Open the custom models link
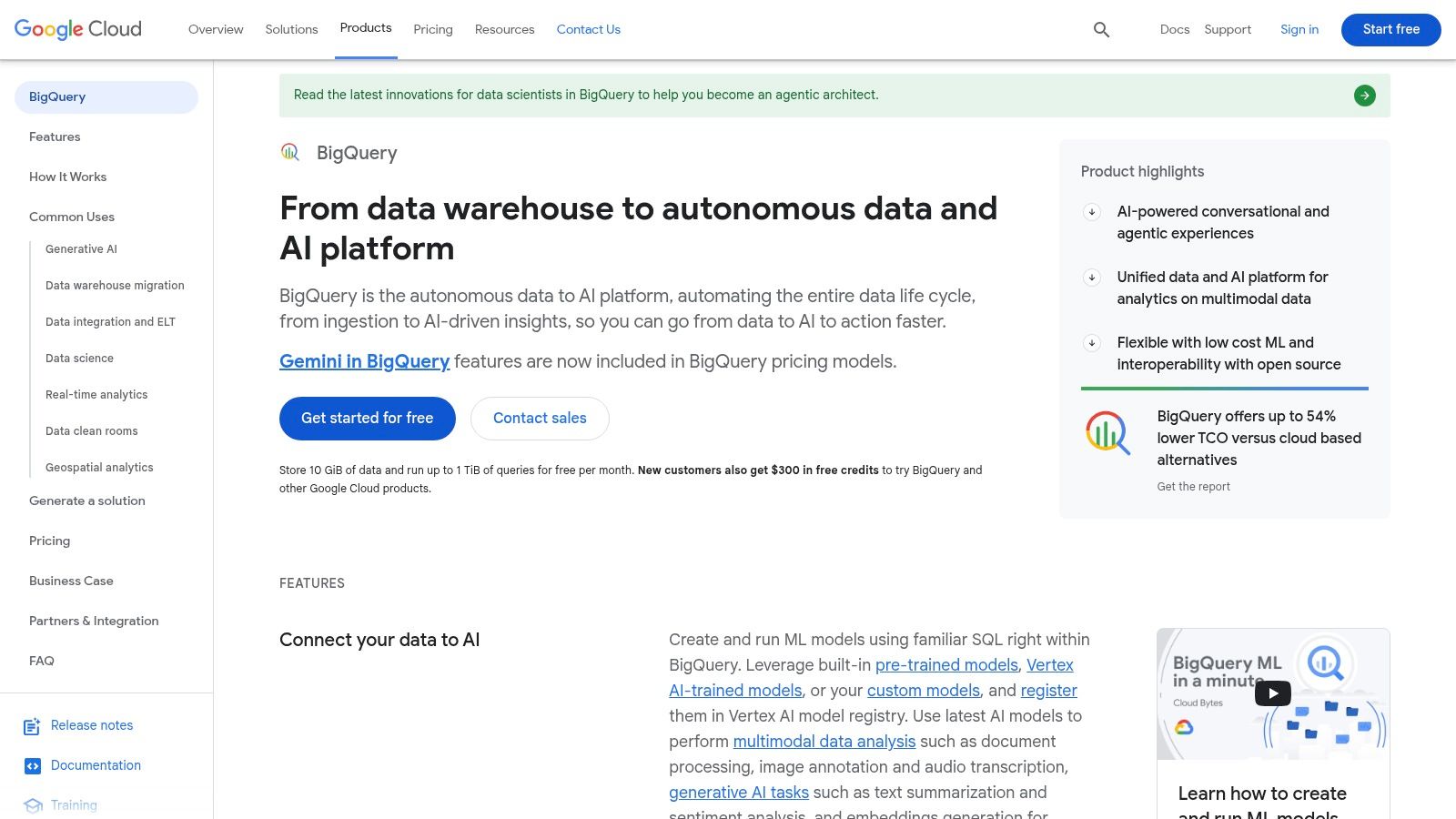Screen dimensions: 1456x819 (x=924, y=691)
